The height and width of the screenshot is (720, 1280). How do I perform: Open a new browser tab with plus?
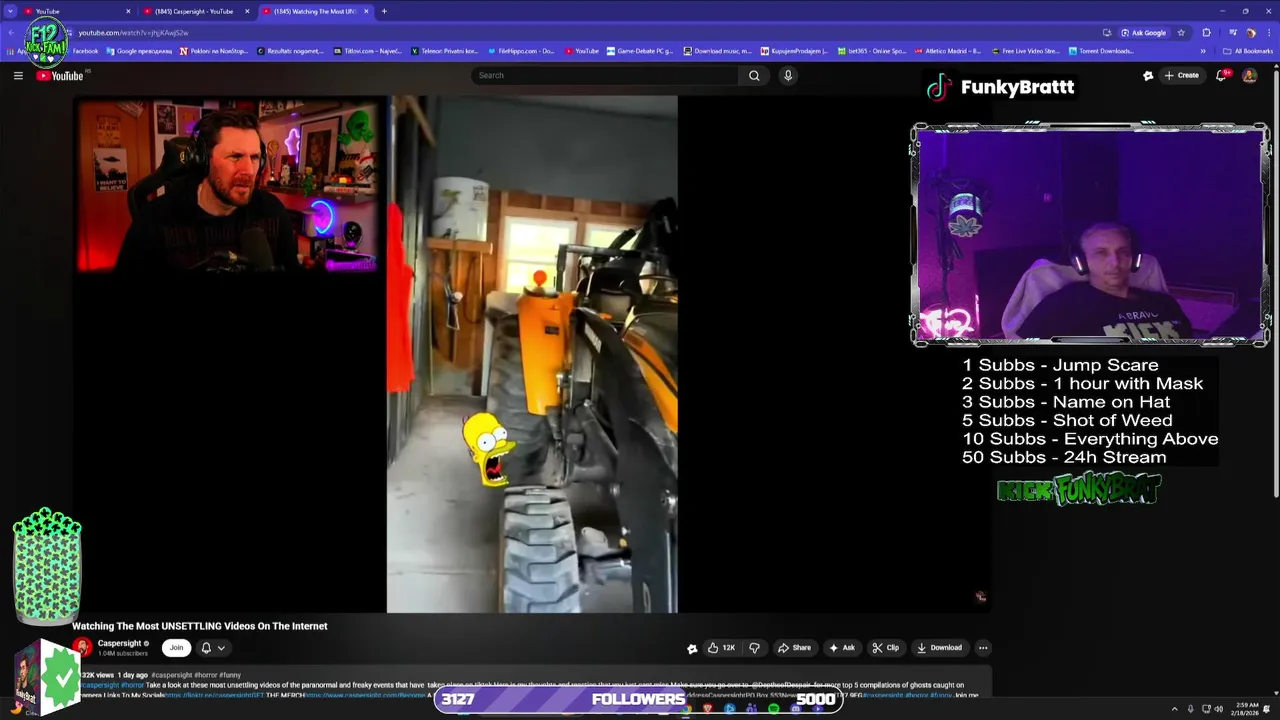(x=384, y=11)
